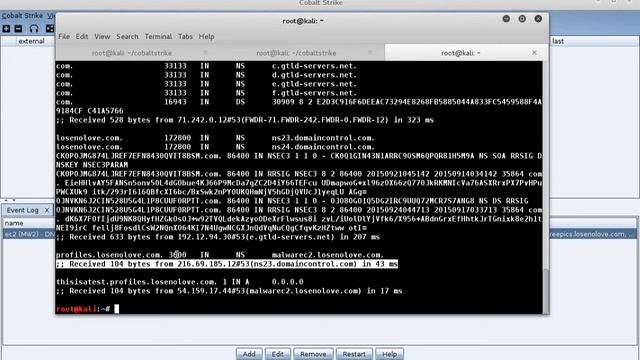Open the terminal File menu
Screen dimensions: 640x360
pos(64,36)
